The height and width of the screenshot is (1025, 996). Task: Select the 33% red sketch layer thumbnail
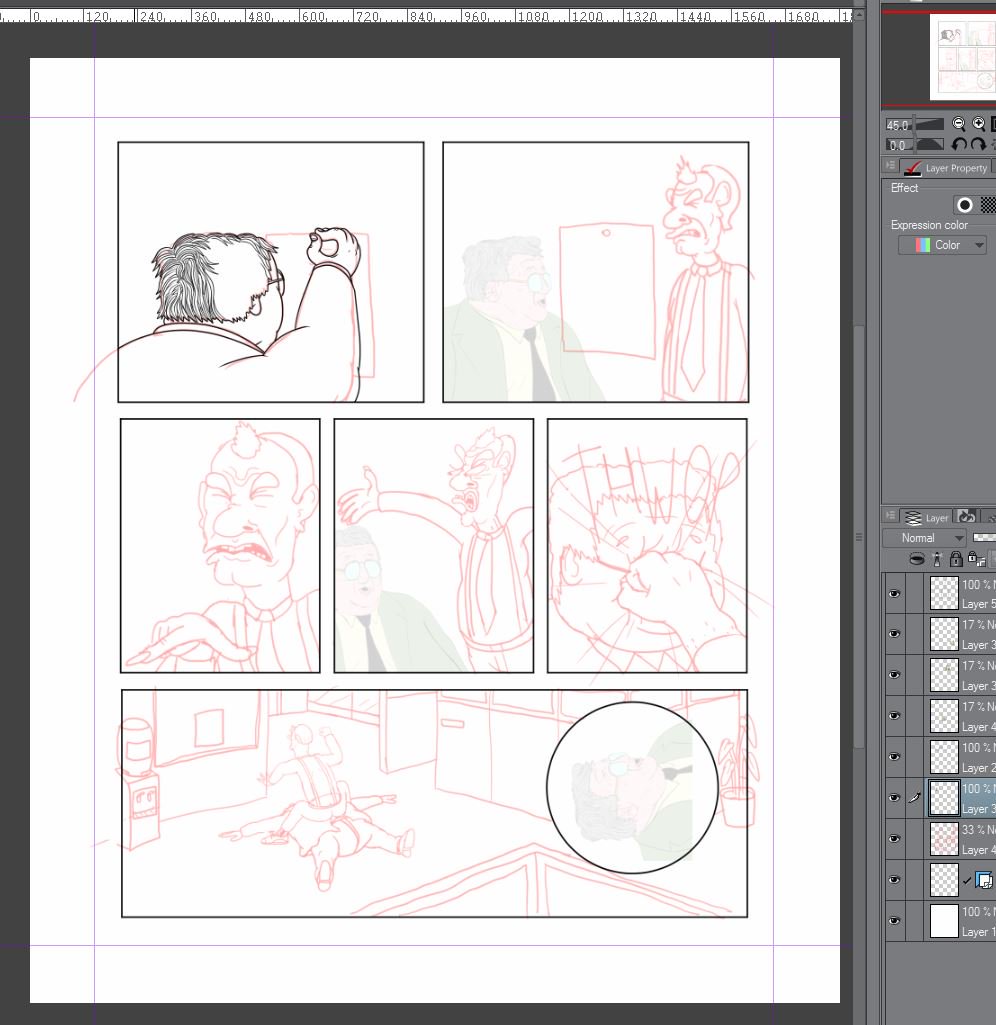pyautogui.click(x=944, y=839)
